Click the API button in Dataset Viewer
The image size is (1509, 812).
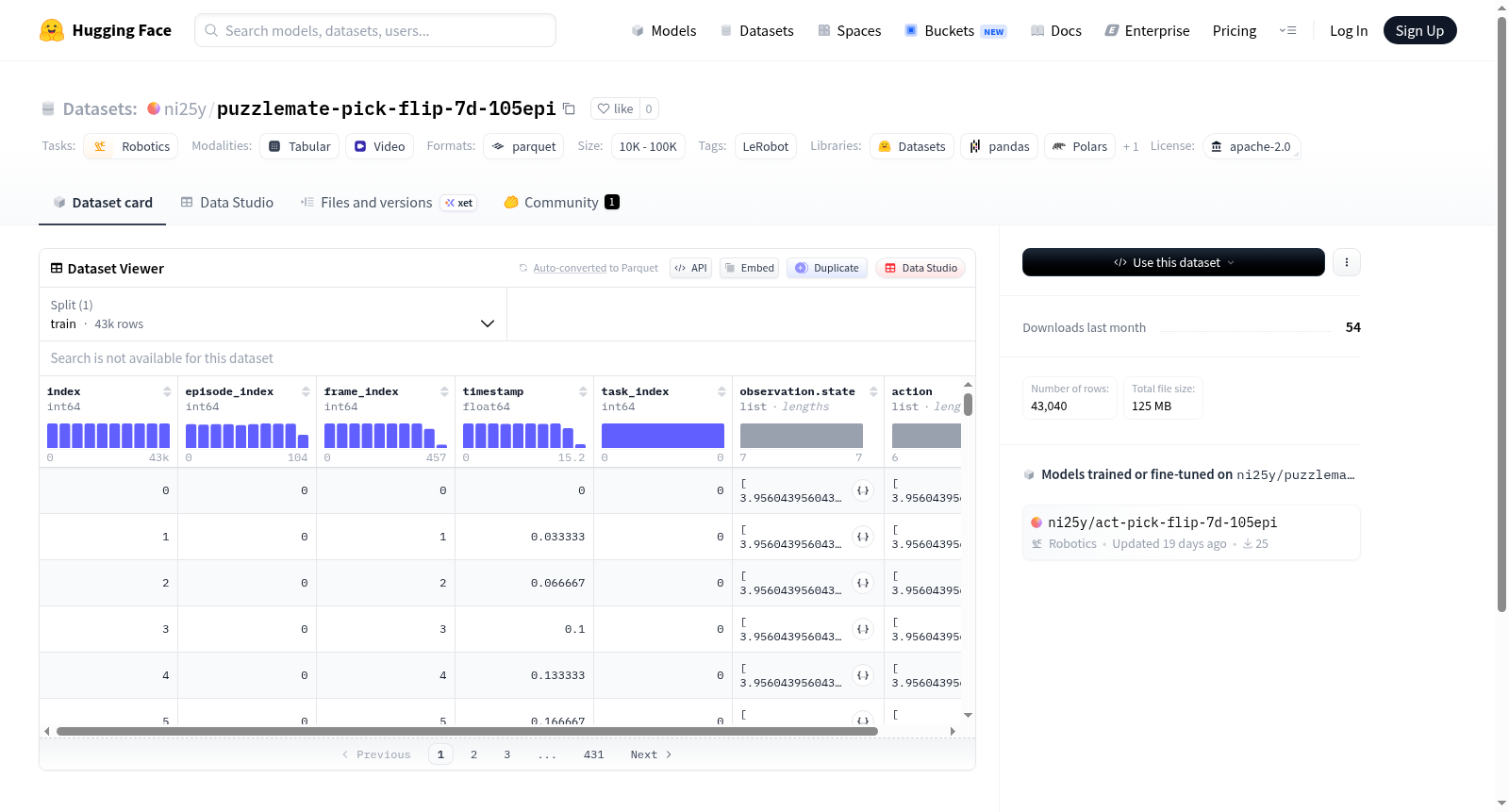[690, 268]
